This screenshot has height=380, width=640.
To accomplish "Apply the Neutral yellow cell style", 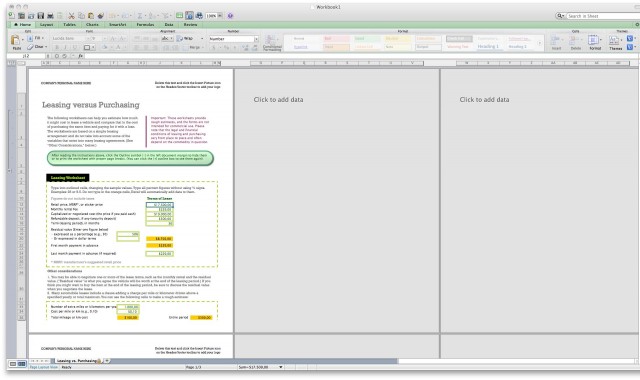I will tap(398, 38).
